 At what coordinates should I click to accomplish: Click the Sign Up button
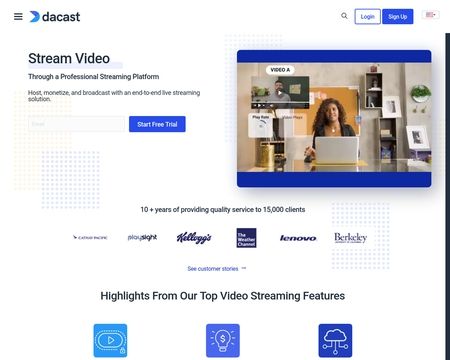(x=398, y=17)
